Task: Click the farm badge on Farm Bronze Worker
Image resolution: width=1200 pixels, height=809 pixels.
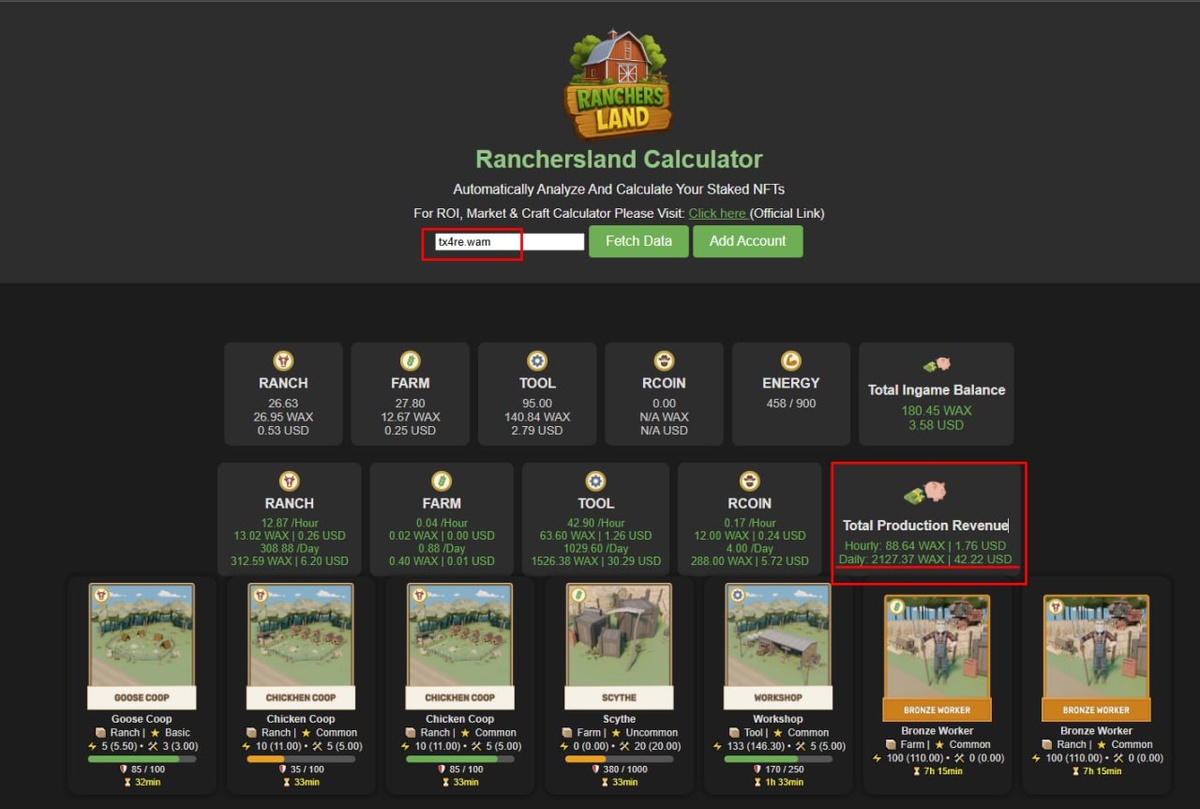Action: click(896, 606)
